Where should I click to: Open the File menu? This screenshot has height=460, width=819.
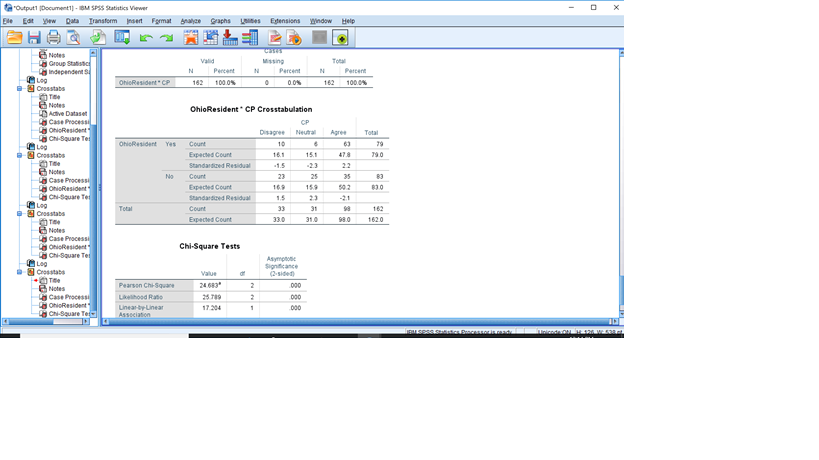tap(8, 21)
